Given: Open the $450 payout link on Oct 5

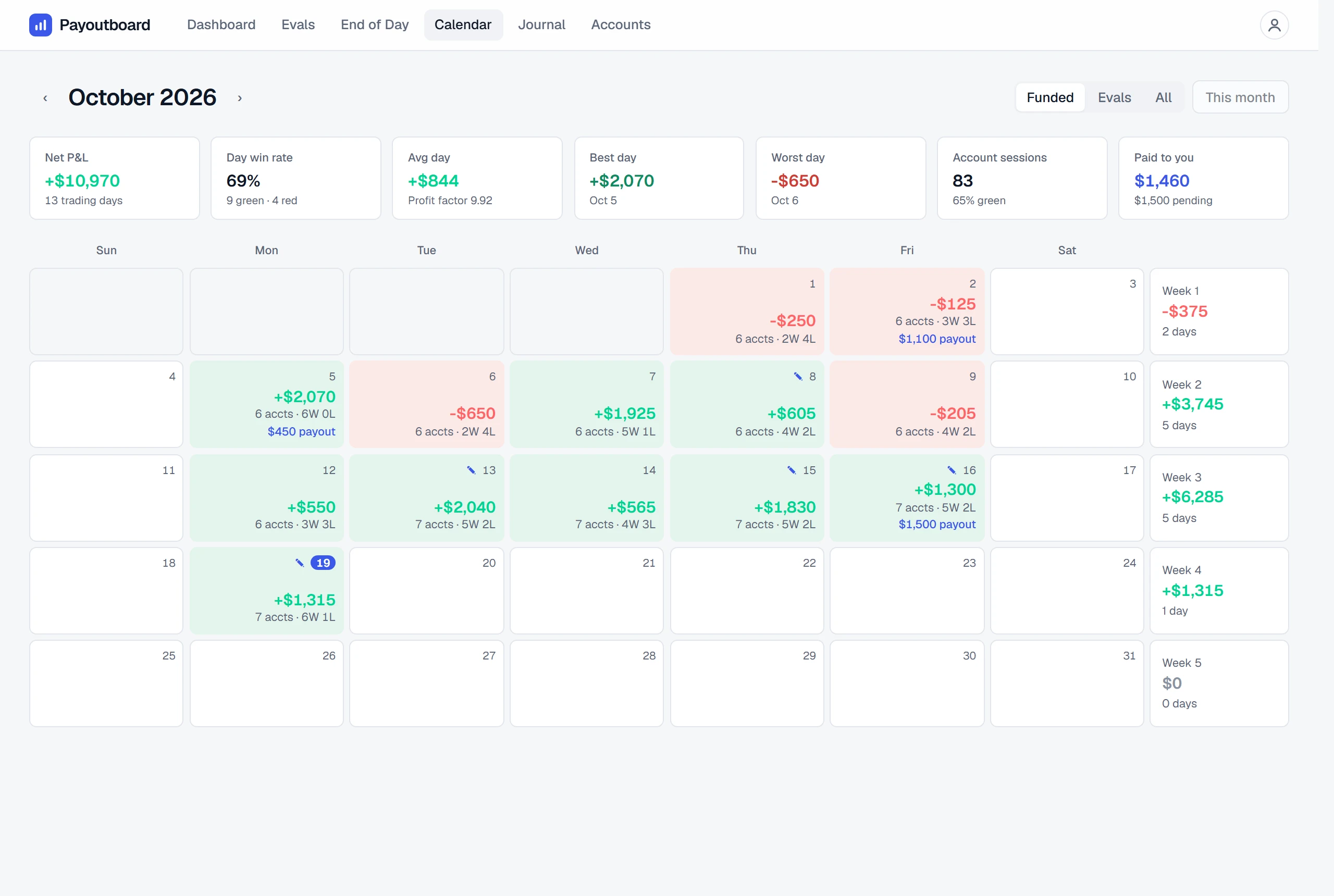Looking at the screenshot, I should [301, 431].
